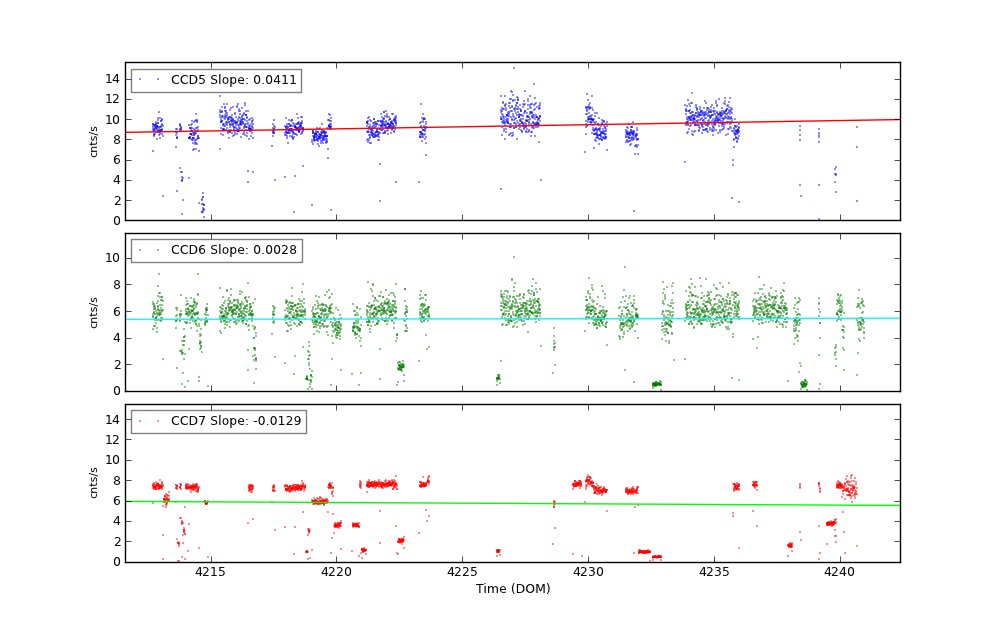Click the CCD7 Slope legend label

(236, 421)
